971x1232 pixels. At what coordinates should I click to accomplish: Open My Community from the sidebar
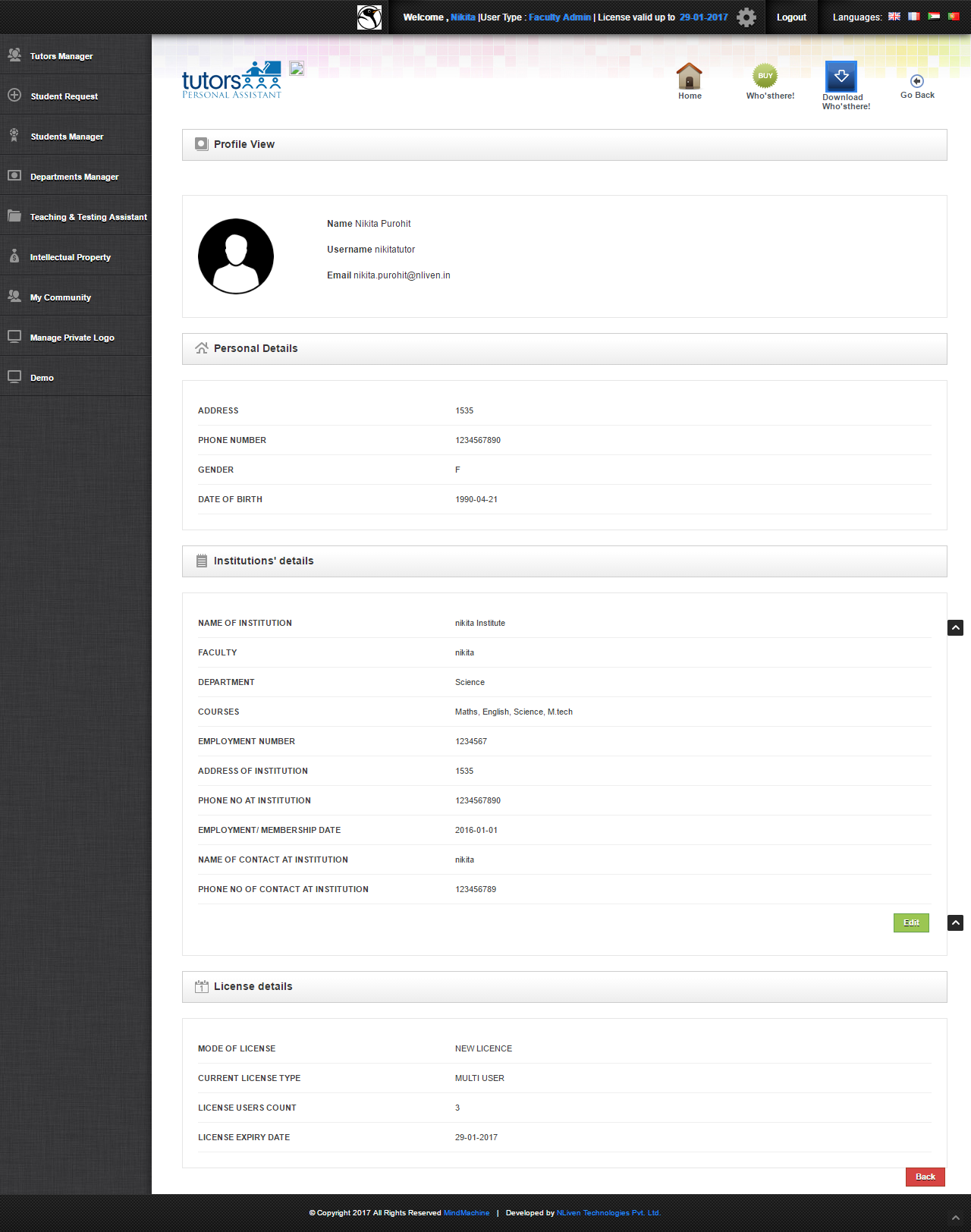[x=76, y=297]
